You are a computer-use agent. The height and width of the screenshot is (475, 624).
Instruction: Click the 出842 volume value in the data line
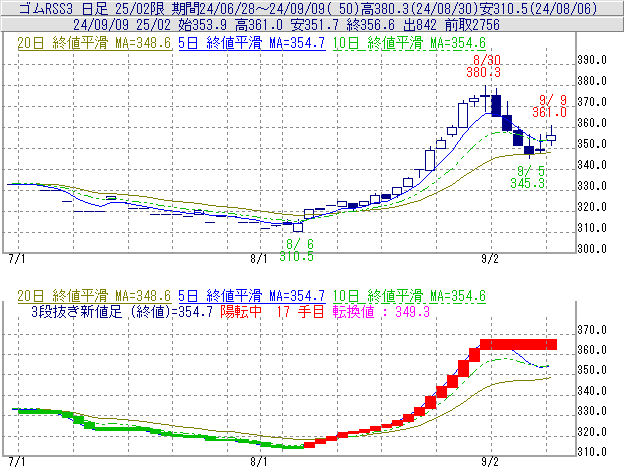420,25
